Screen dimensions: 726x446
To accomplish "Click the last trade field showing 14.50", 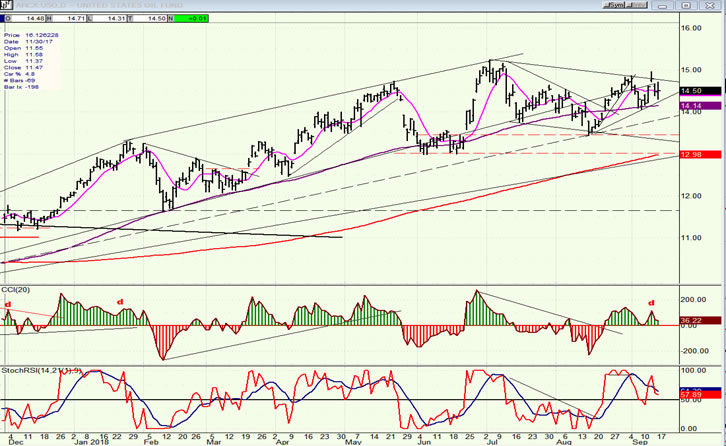I will click(x=155, y=17).
